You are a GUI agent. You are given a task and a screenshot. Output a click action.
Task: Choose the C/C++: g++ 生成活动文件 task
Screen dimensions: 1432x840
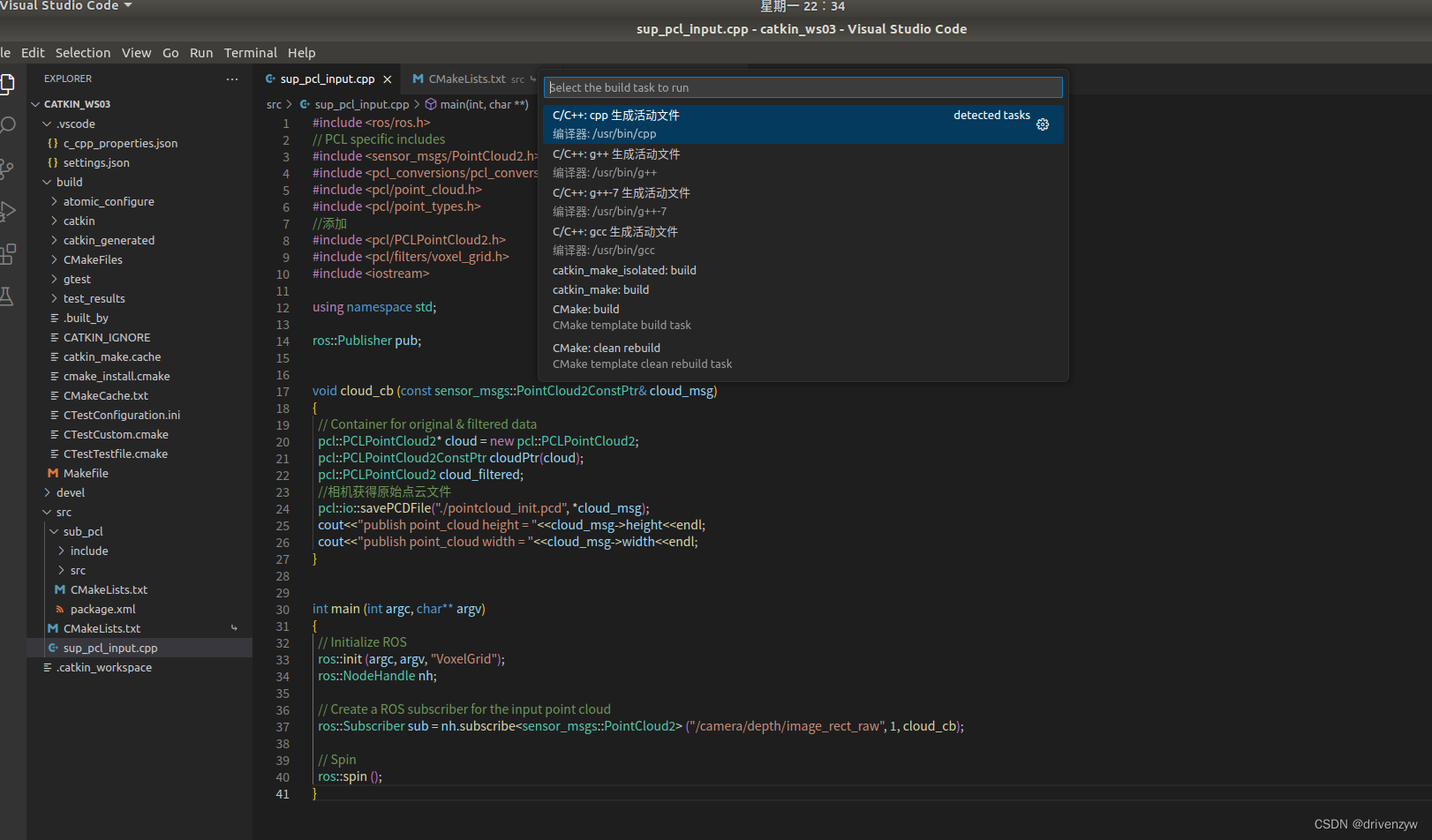(x=615, y=154)
